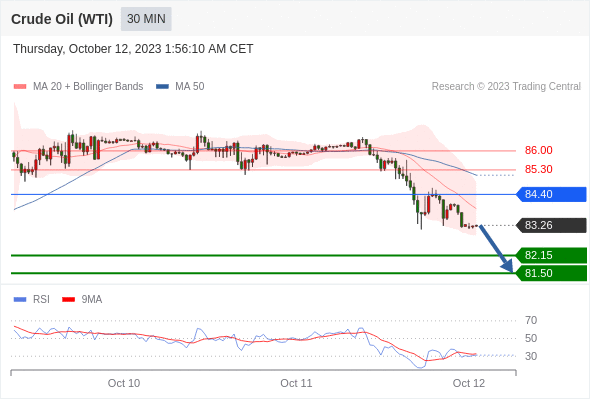Click the Crude Oil (WTI) title
This screenshot has height=400, width=590.
click(x=62, y=19)
